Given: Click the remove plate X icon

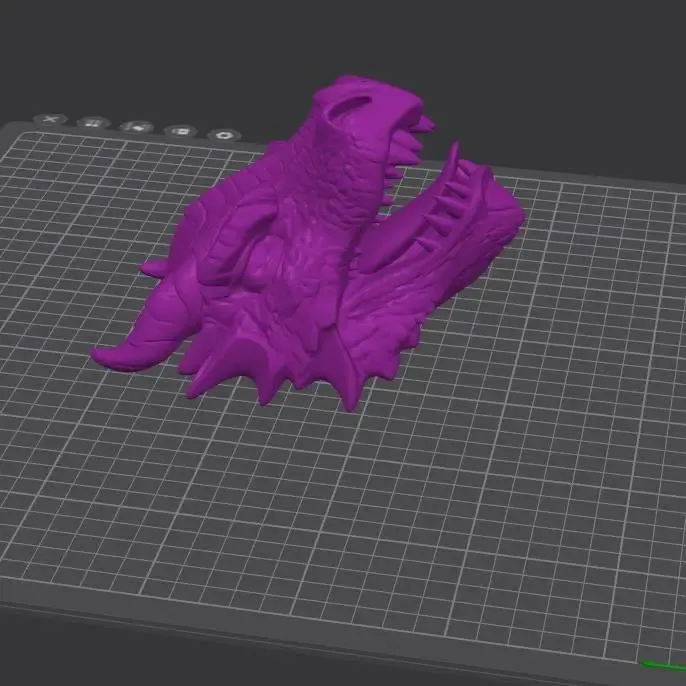Looking at the screenshot, I should click(x=50, y=119).
